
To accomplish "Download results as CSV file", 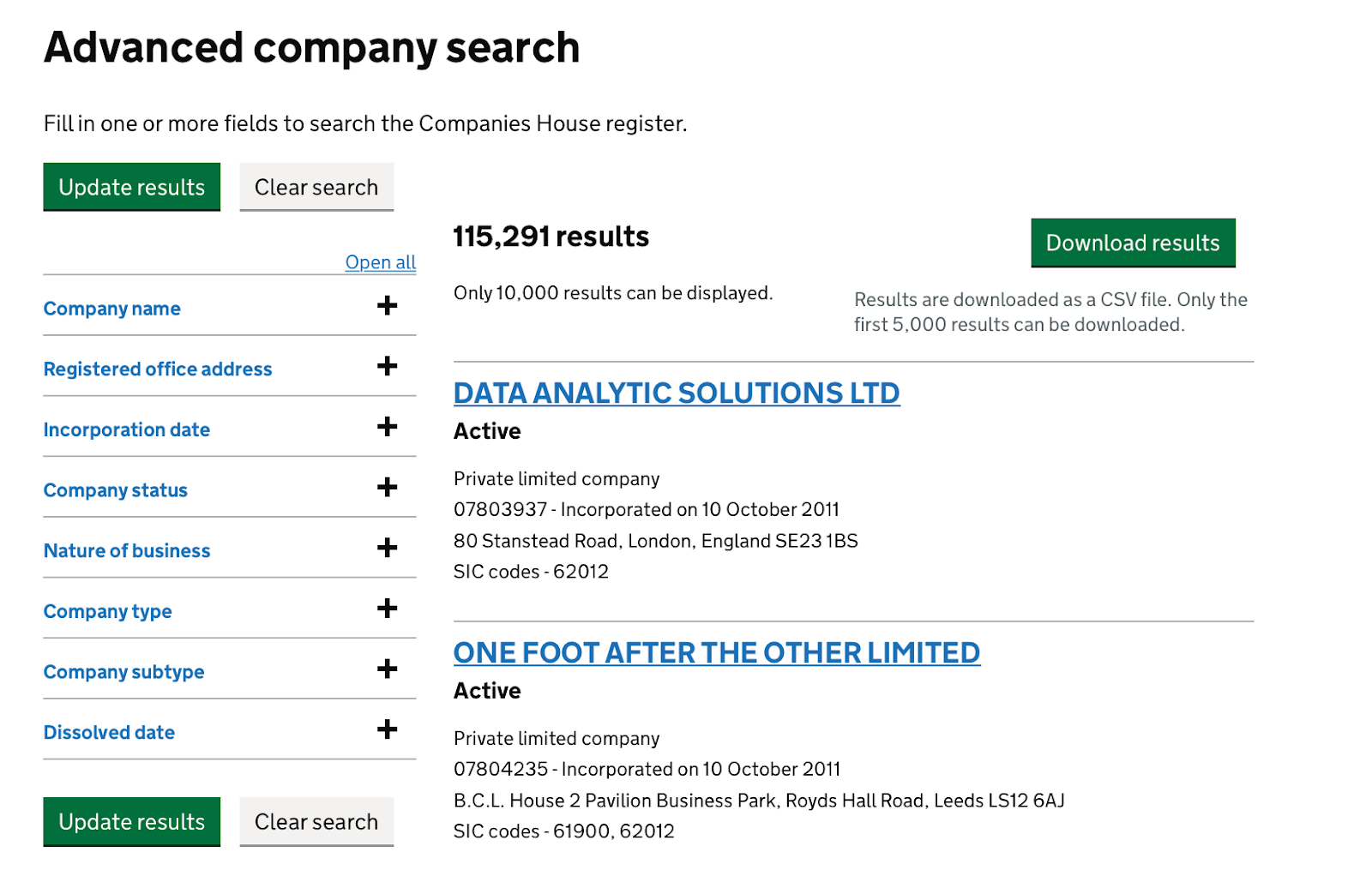I will click(x=1132, y=243).
